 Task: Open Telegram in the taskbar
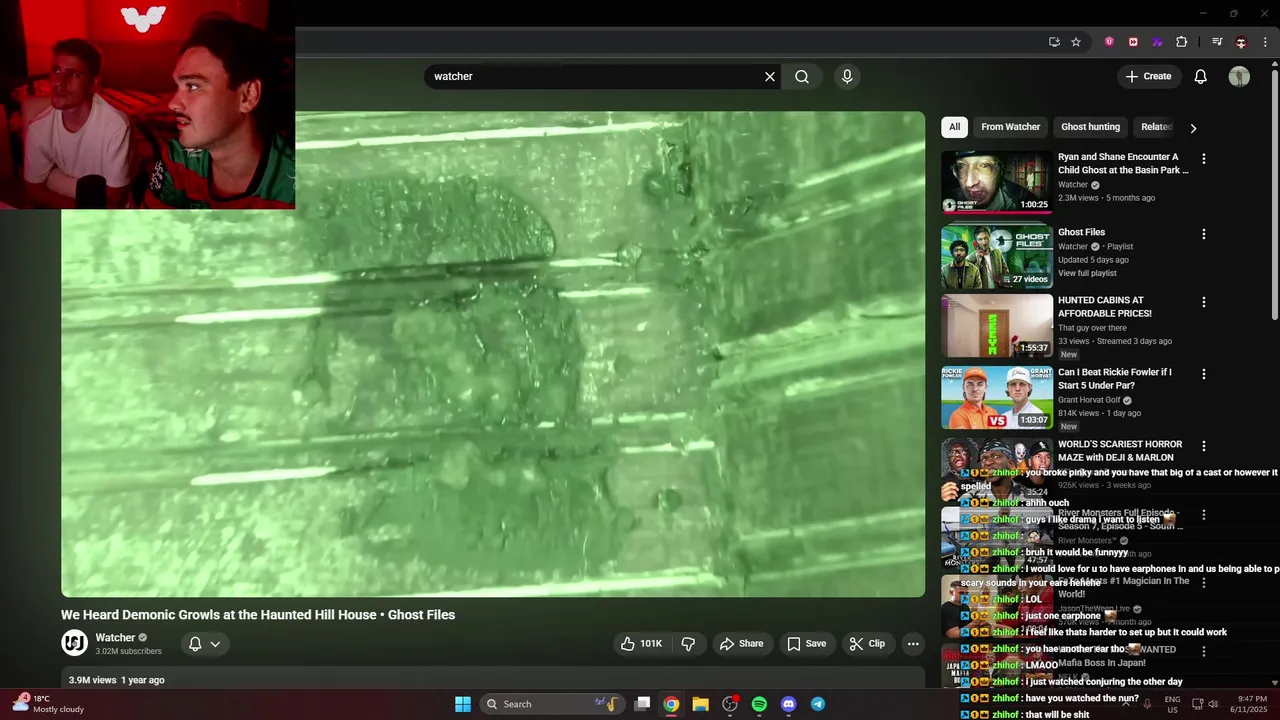coord(817,704)
